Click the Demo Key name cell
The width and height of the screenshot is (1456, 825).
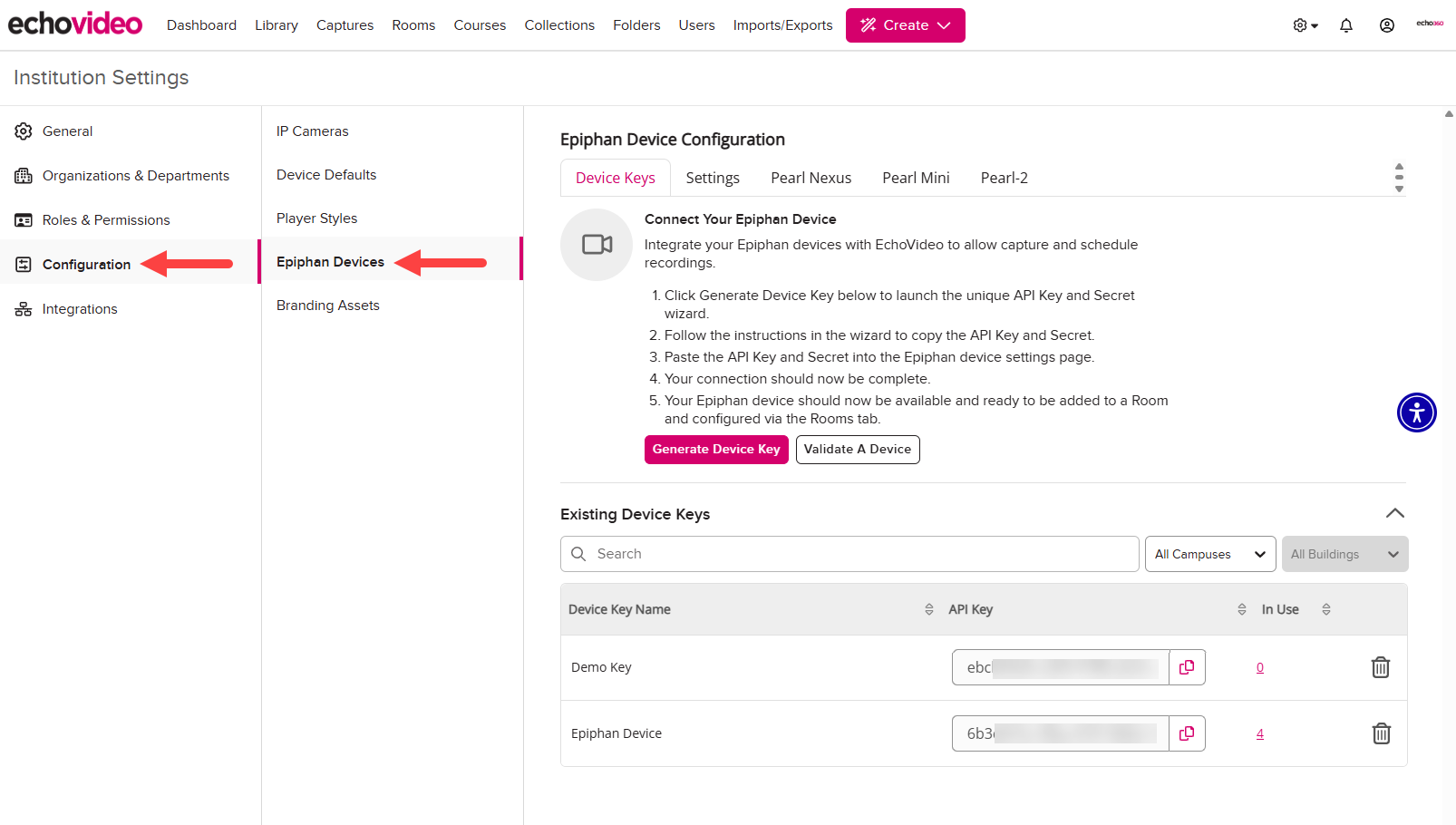(x=601, y=667)
